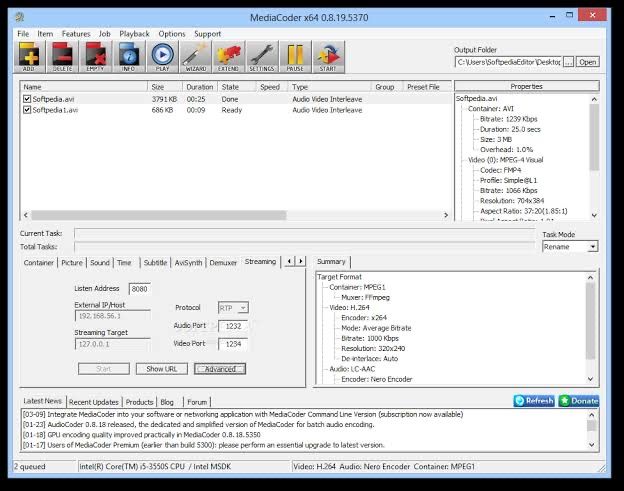Toggle checkbox for Softpedia1.avi
Screen dimensions: 624x491
point(27,109)
